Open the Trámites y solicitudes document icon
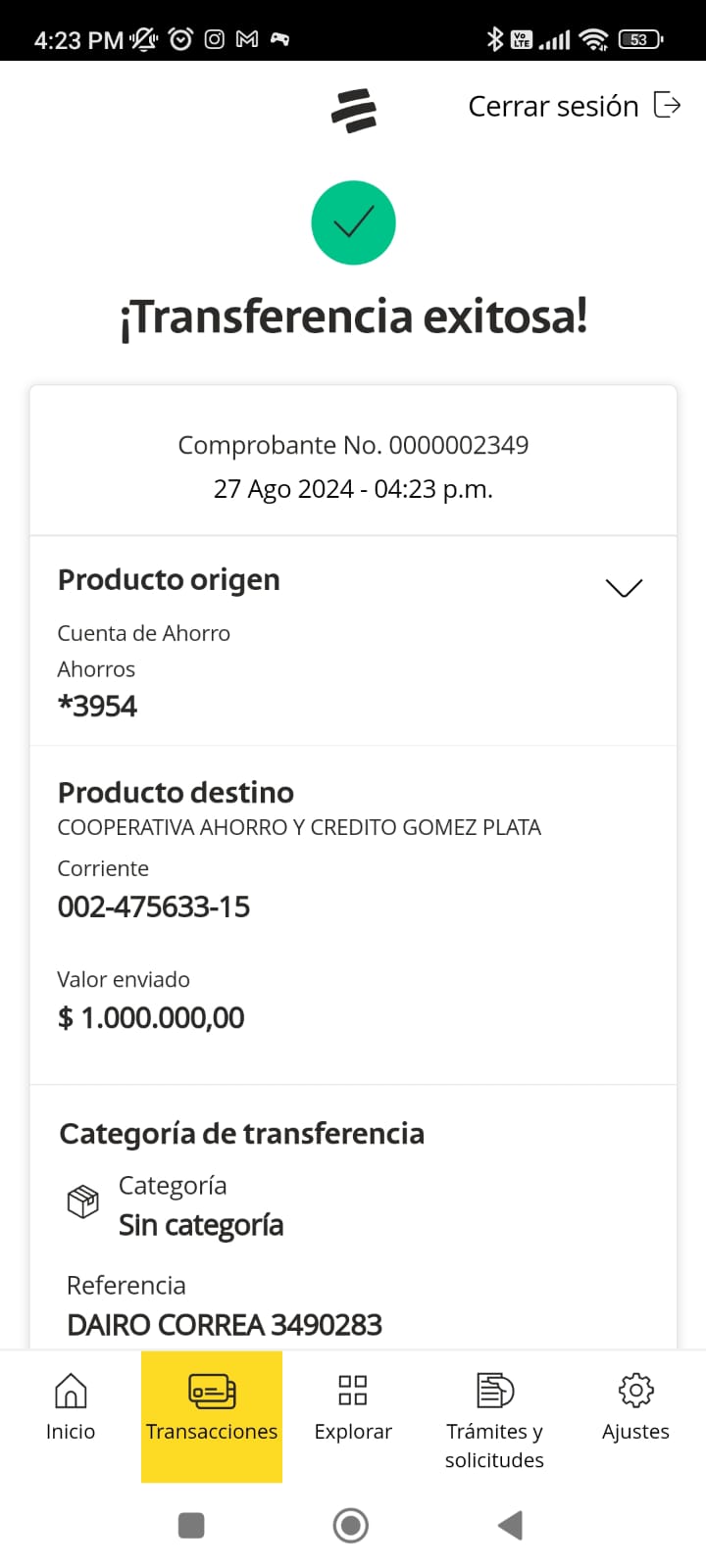This screenshot has width=706, height=1568. pos(494,1390)
